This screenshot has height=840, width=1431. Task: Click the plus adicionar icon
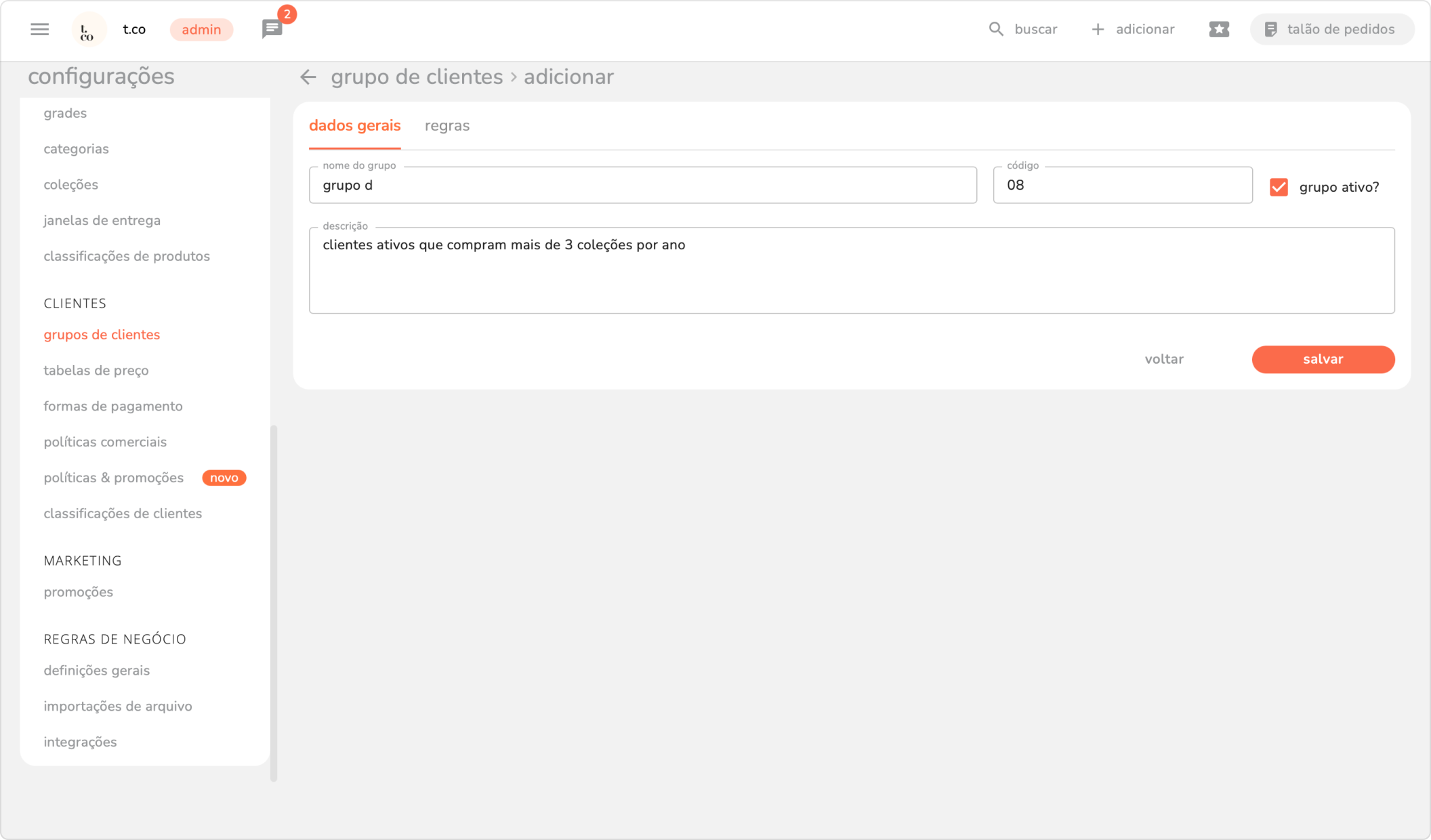click(1098, 29)
